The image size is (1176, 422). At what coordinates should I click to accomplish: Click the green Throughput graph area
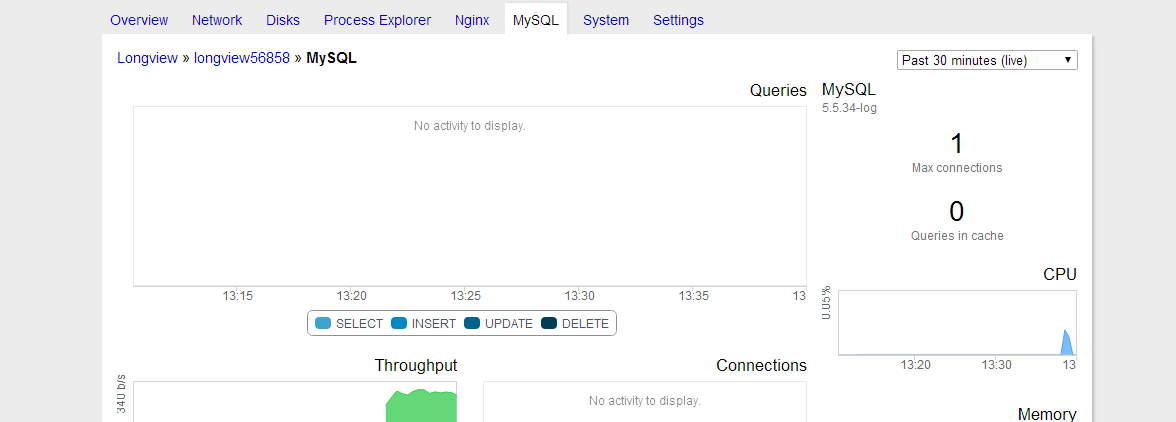coord(421,407)
